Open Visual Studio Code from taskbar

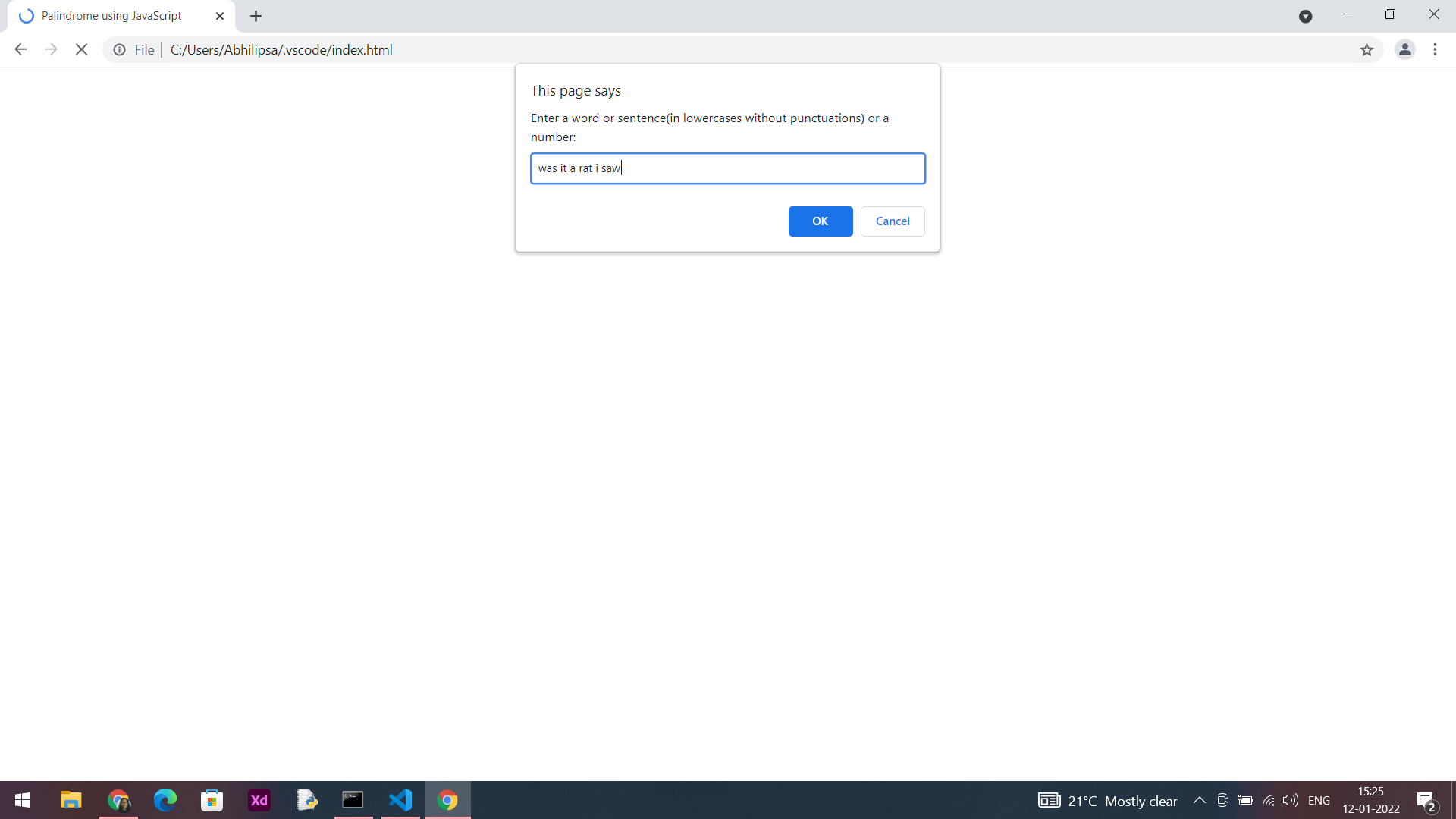point(400,800)
